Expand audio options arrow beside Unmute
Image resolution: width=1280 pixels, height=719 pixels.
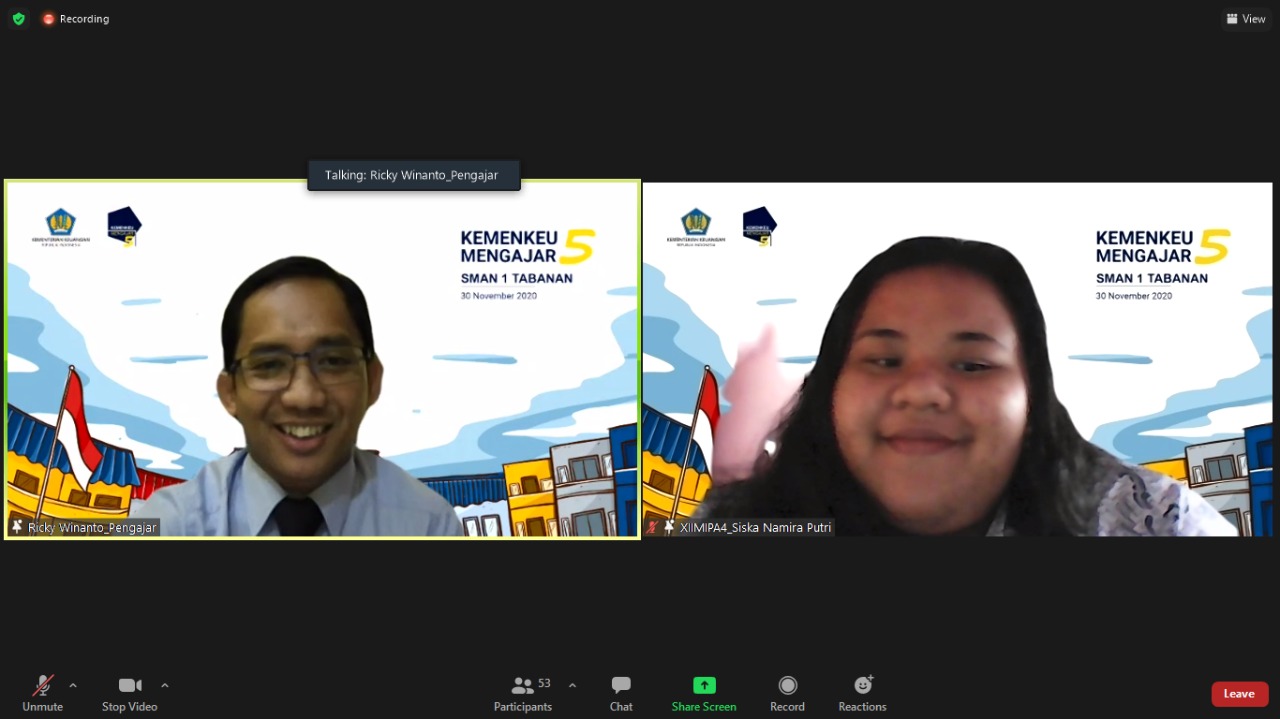(73, 686)
